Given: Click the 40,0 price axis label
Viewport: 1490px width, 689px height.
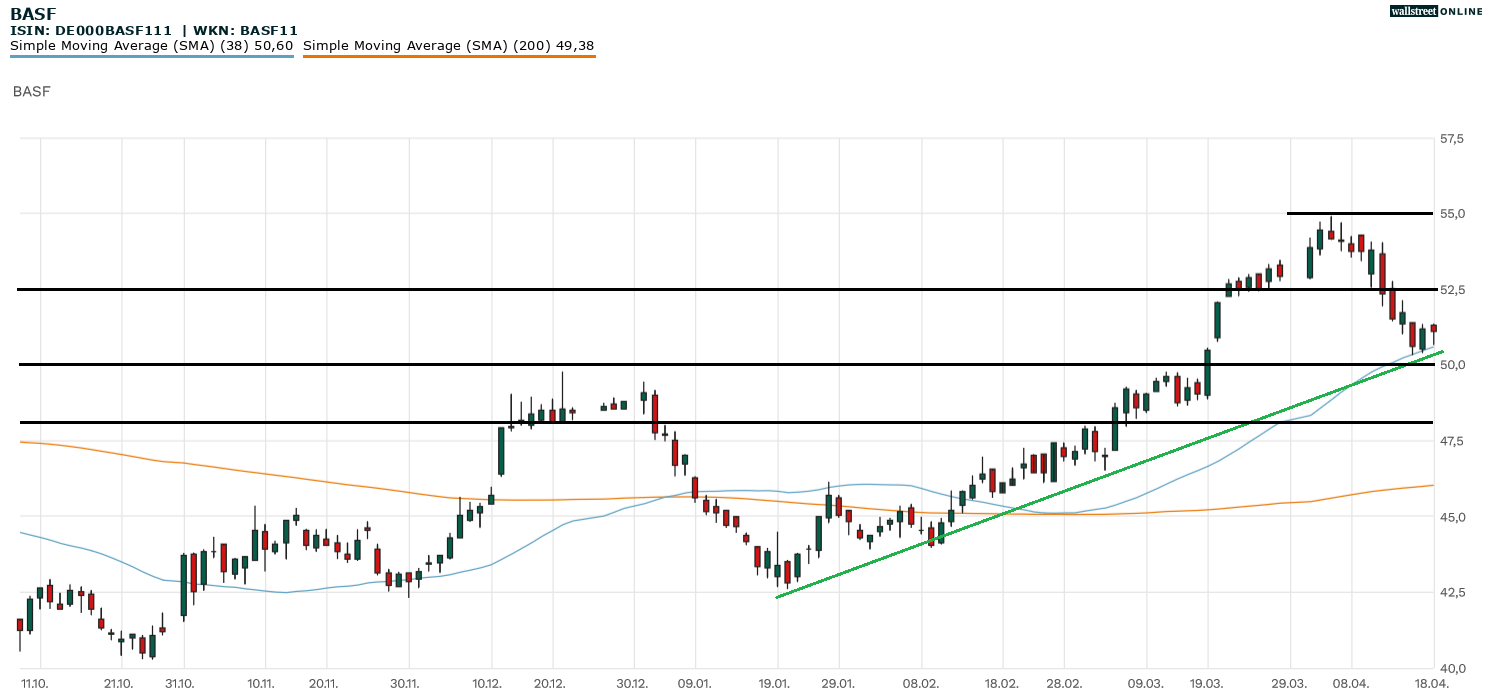Looking at the screenshot, I should tap(1452, 668).
